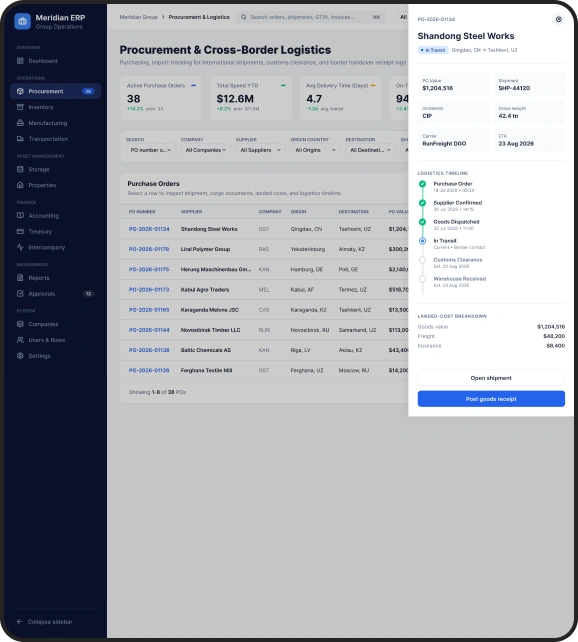Screen dimensions: 578x642
Task: Click the Storage sidebar icon
Action: (x=20, y=169)
